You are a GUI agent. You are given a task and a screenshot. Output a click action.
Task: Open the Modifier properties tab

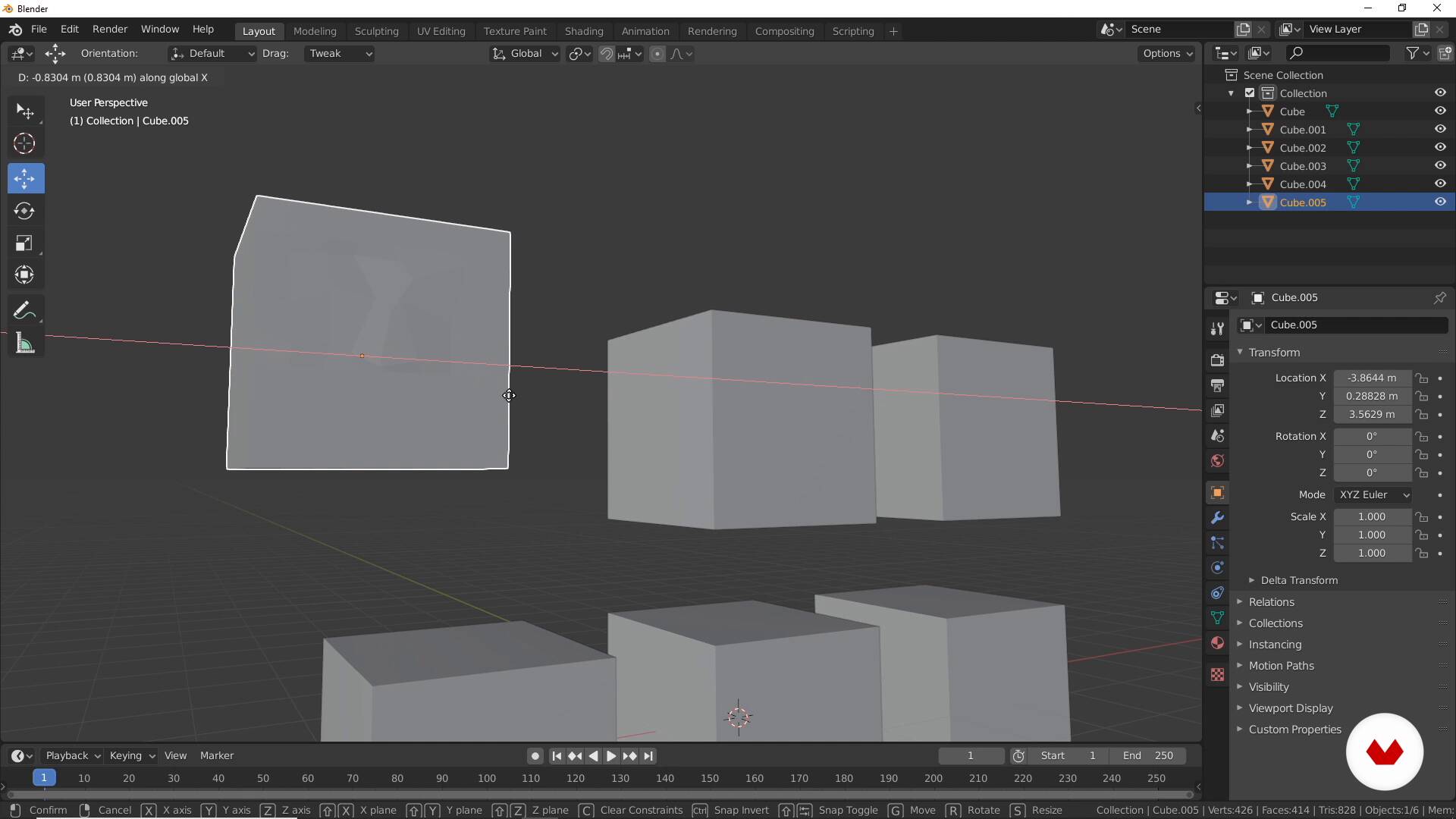[x=1217, y=518]
